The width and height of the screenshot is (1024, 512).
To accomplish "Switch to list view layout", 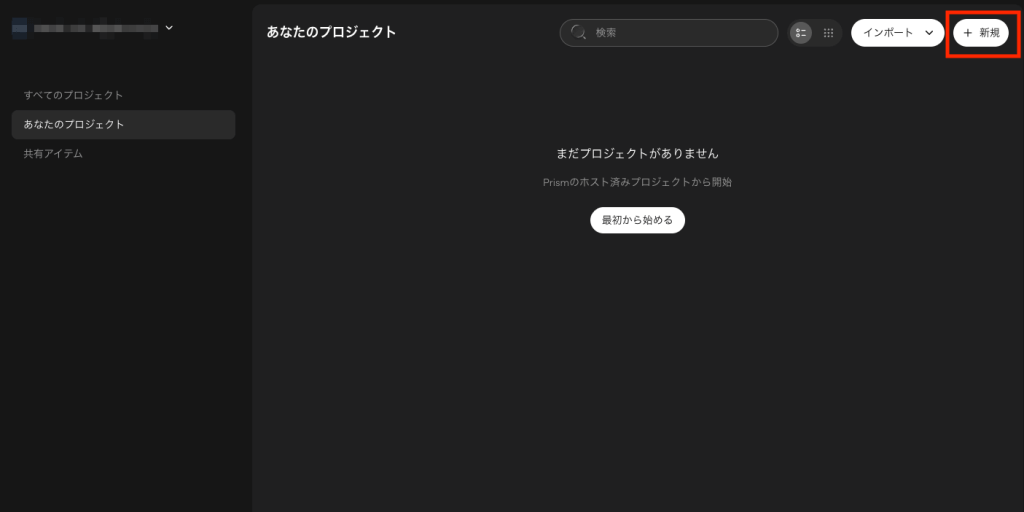I will 801,33.
